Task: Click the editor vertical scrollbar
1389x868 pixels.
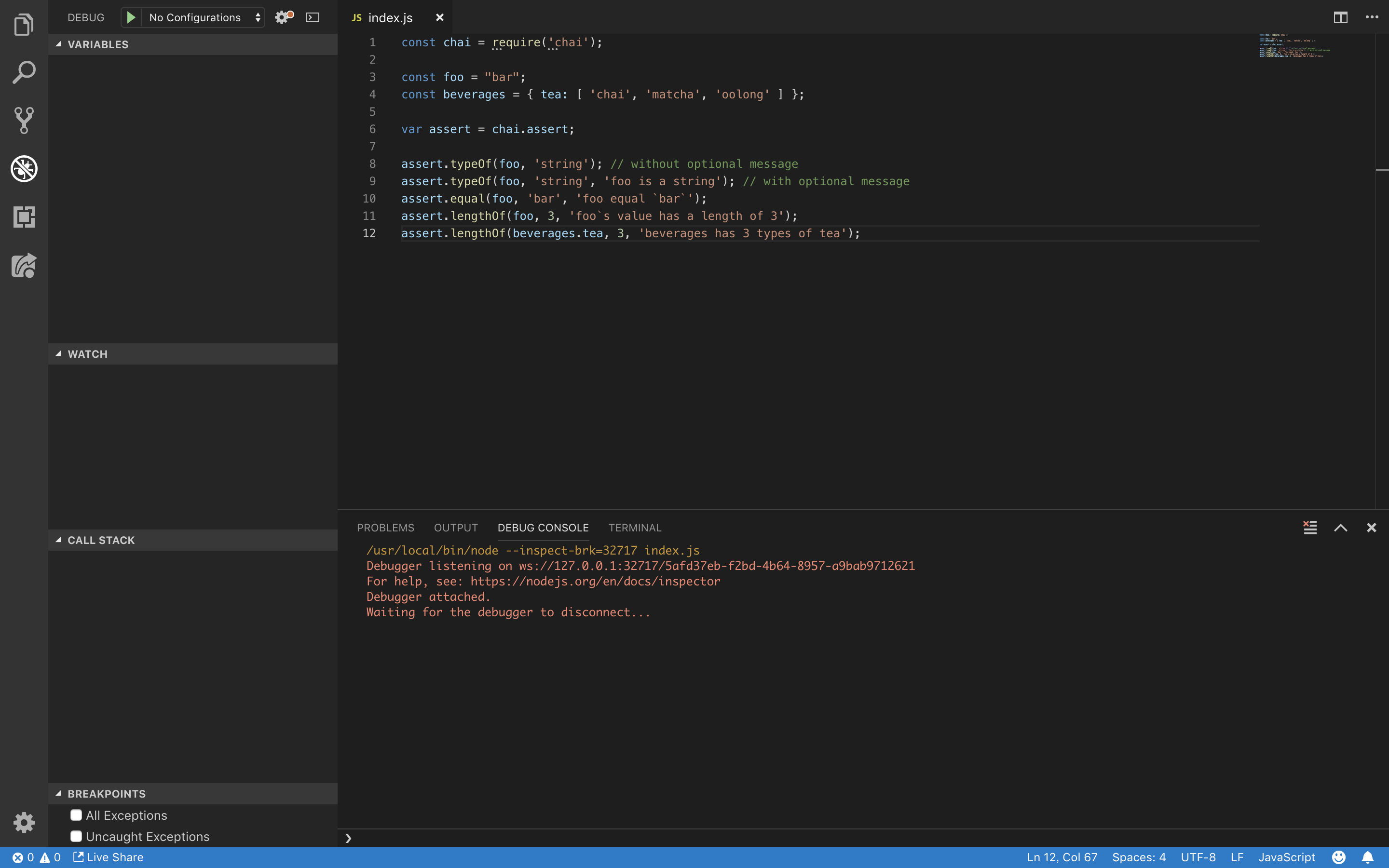Action: coord(1382,271)
